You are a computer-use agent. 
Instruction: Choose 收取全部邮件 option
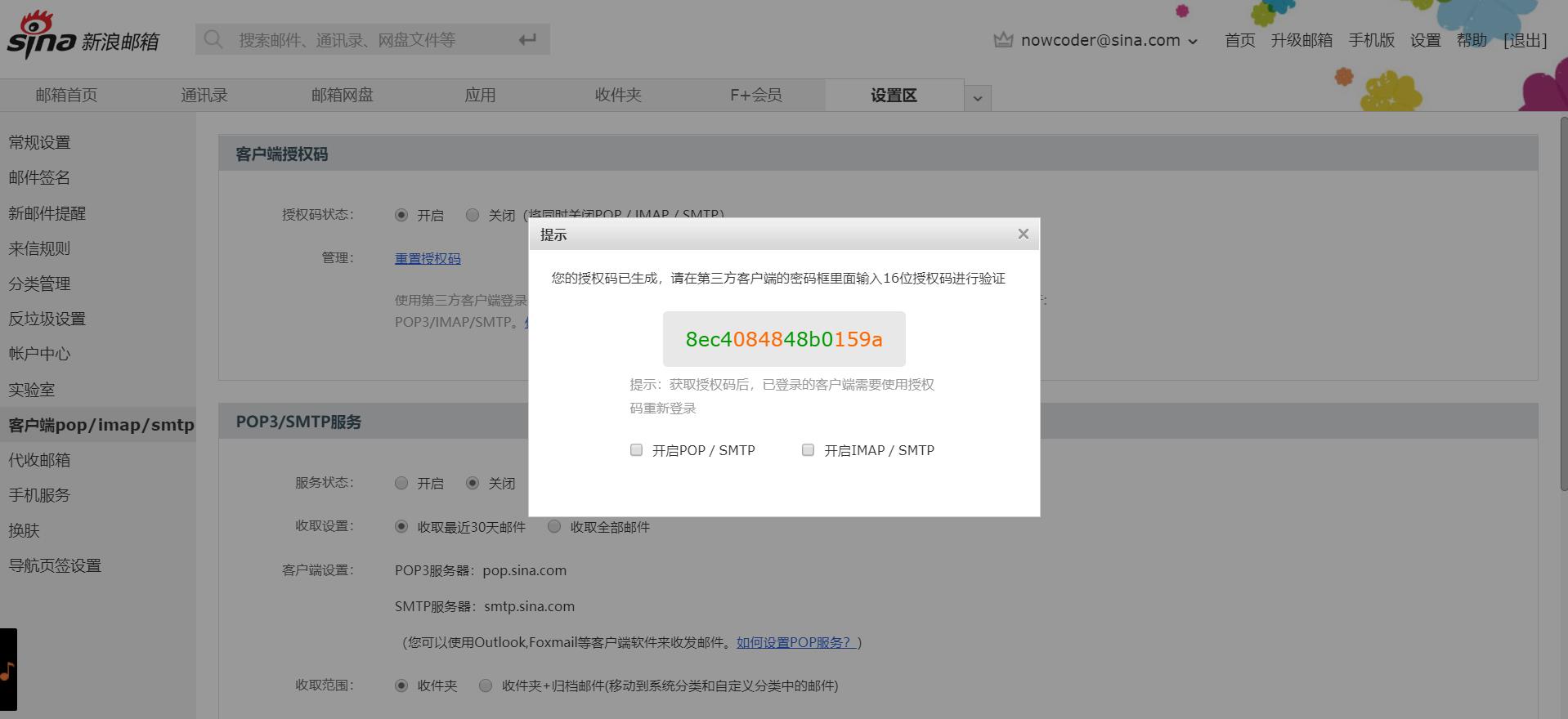[x=554, y=526]
